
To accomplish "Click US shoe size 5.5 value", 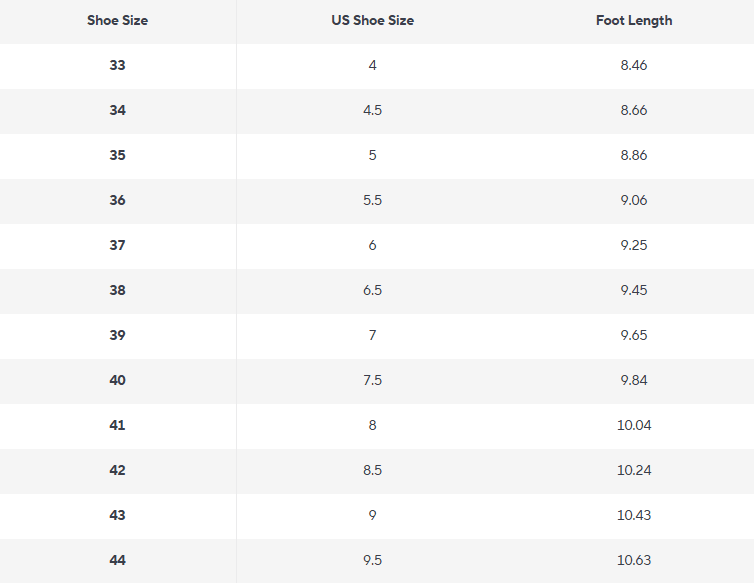I will click(373, 200).
